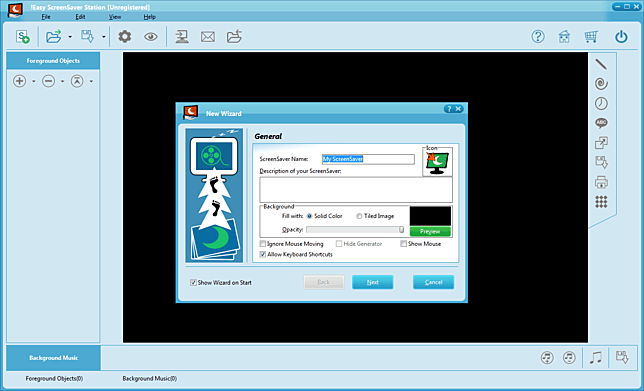The width and height of the screenshot is (644, 391).
Task: Click the Cancel button in the wizard
Action: click(433, 282)
